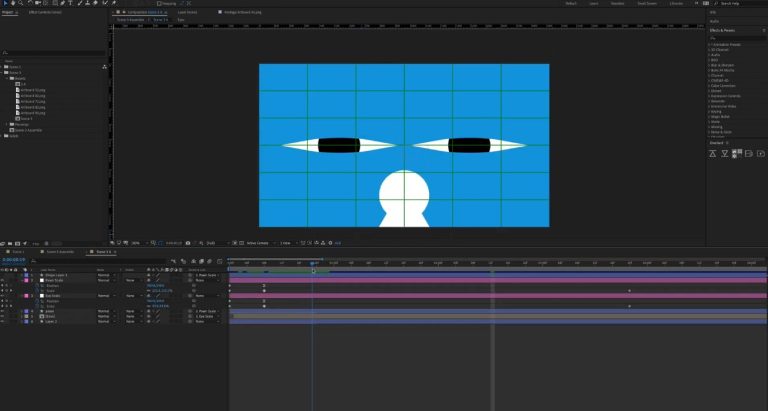The width and height of the screenshot is (768, 411).
Task: Click the Search Help field
Action: pyautogui.click(x=735, y=3)
